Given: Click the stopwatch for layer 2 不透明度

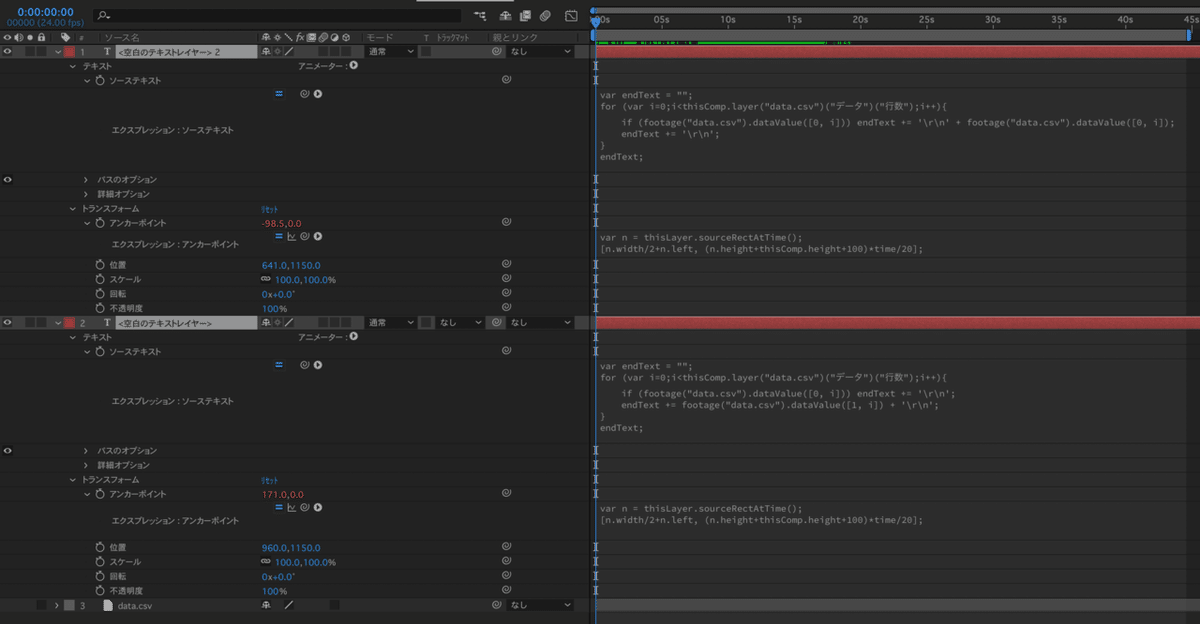Looking at the screenshot, I should click(x=100, y=591).
